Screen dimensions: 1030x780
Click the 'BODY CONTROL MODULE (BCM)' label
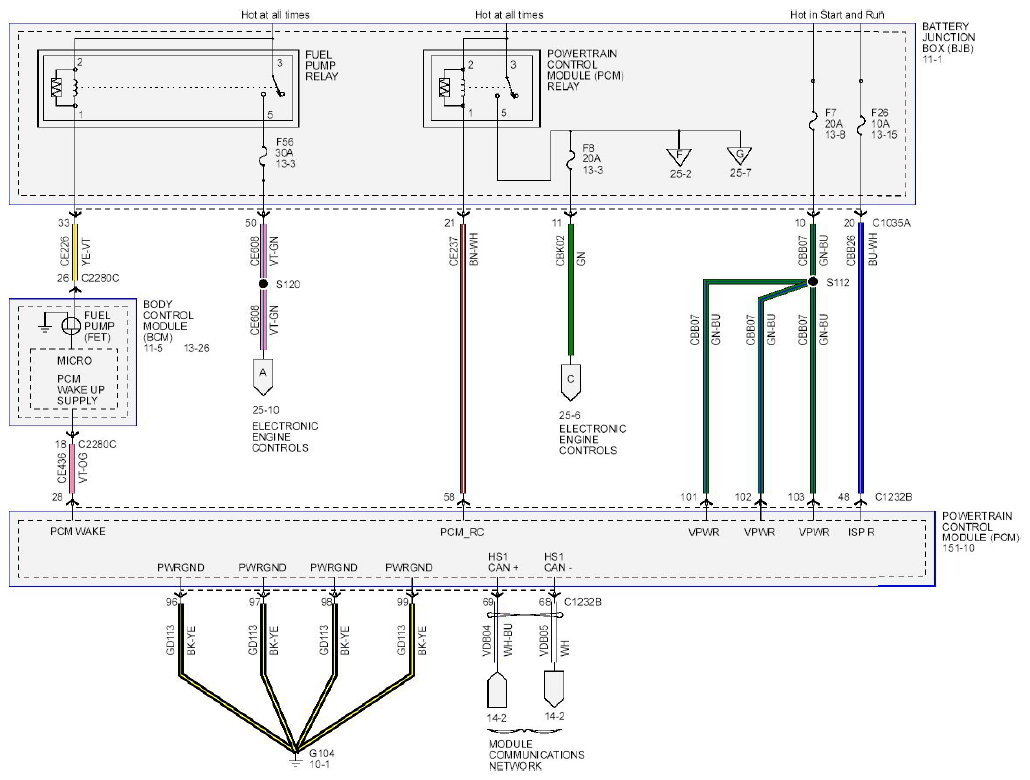click(x=168, y=321)
